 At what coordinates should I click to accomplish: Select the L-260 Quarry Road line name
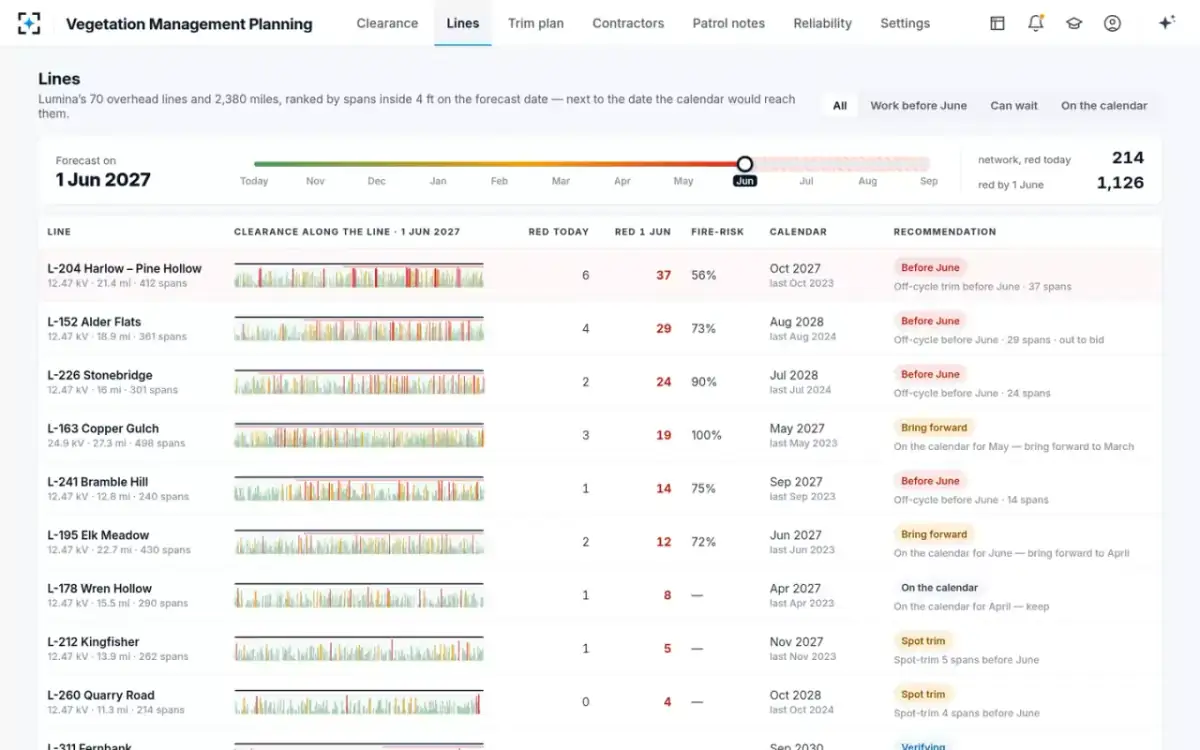[x=101, y=695]
